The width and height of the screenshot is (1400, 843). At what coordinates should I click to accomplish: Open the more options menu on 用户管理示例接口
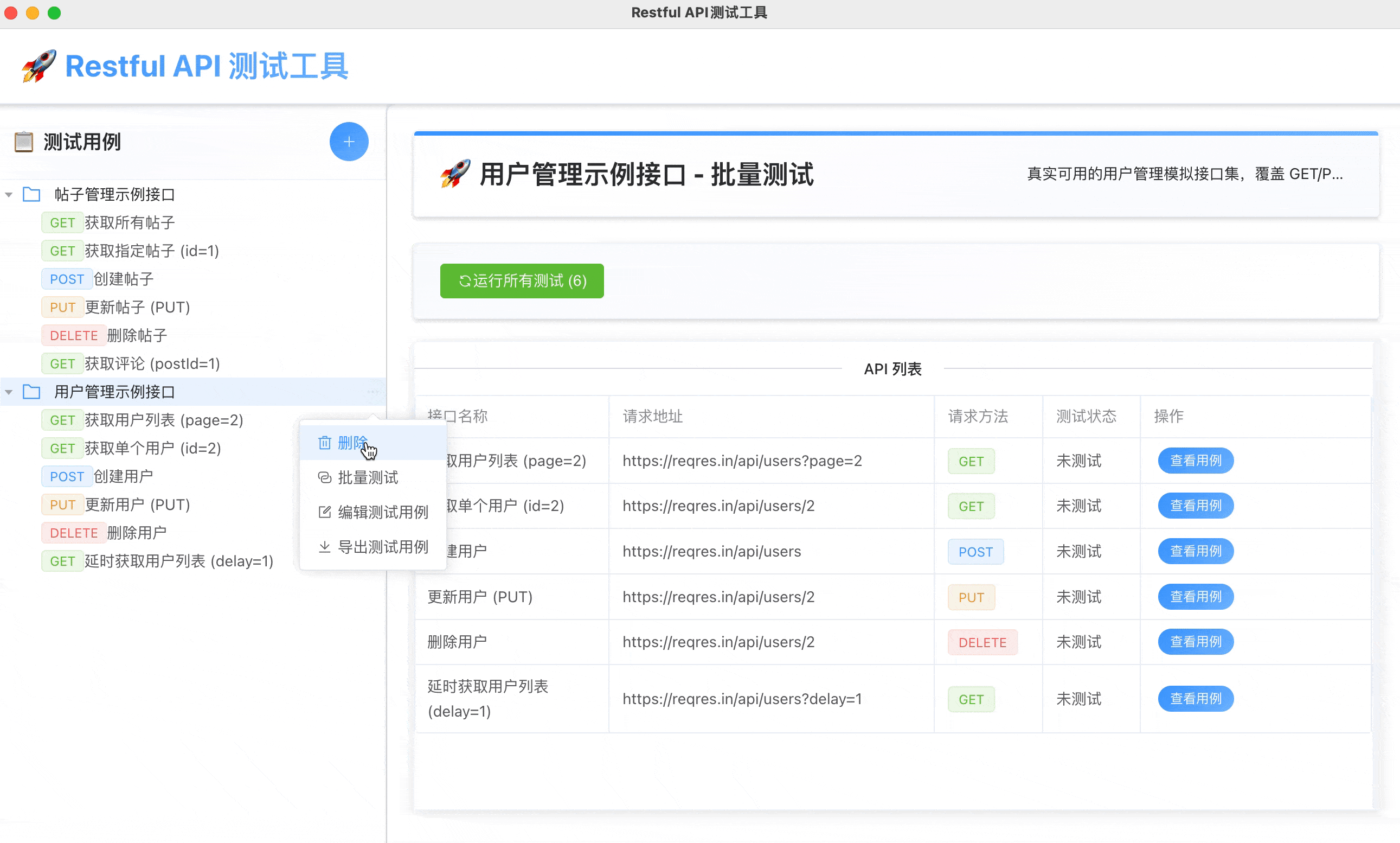[x=373, y=392]
